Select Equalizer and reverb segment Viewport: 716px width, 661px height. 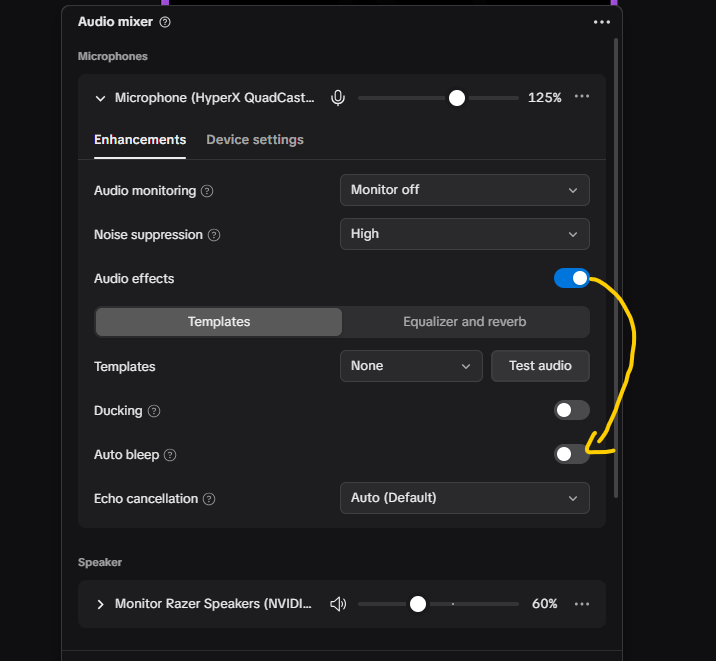pos(464,322)
